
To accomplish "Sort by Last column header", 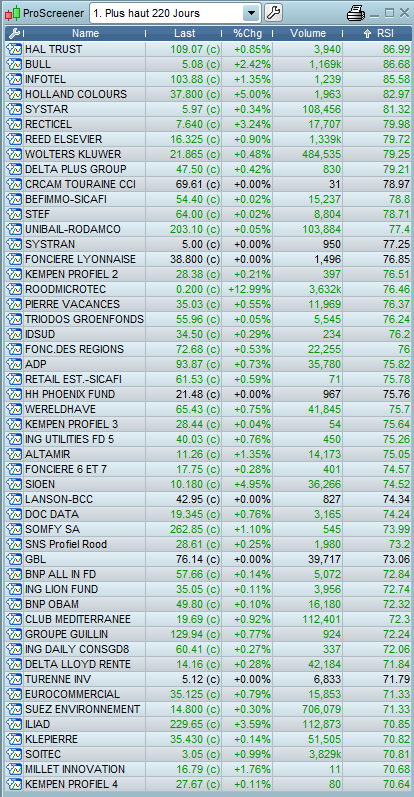I will (184, 34).
